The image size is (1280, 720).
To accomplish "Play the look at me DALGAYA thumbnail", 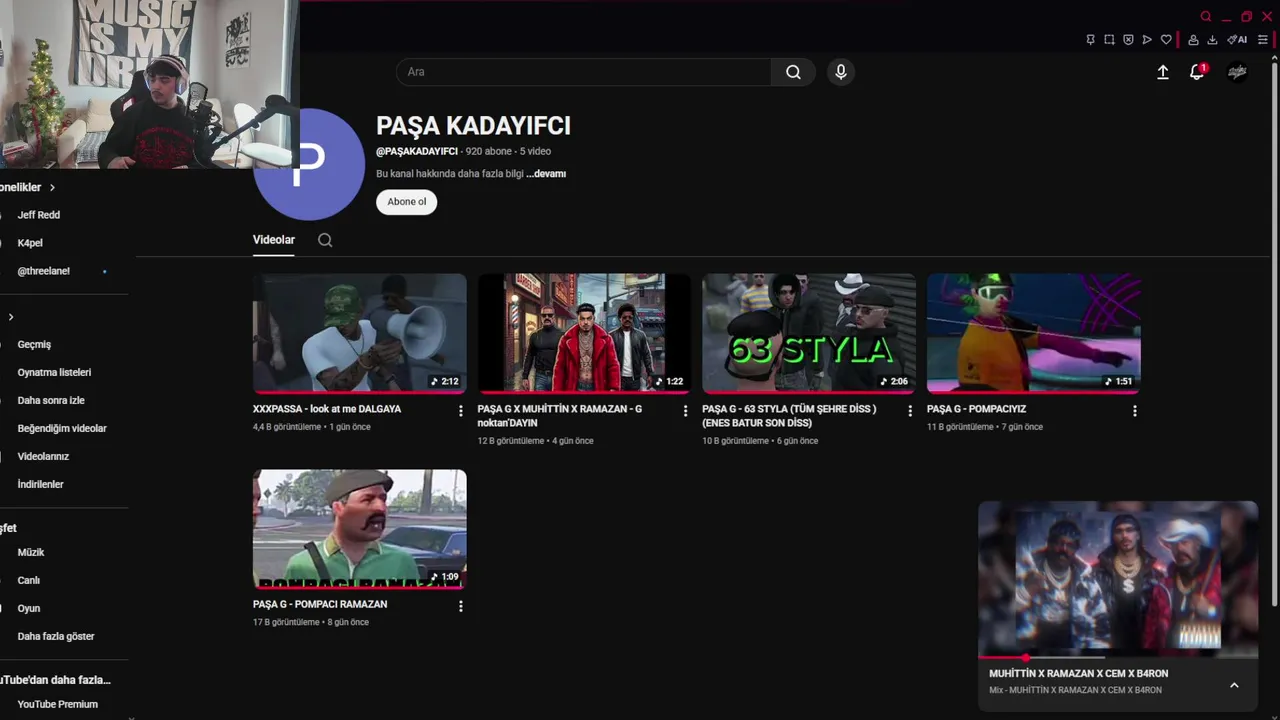I will point(360,333).
